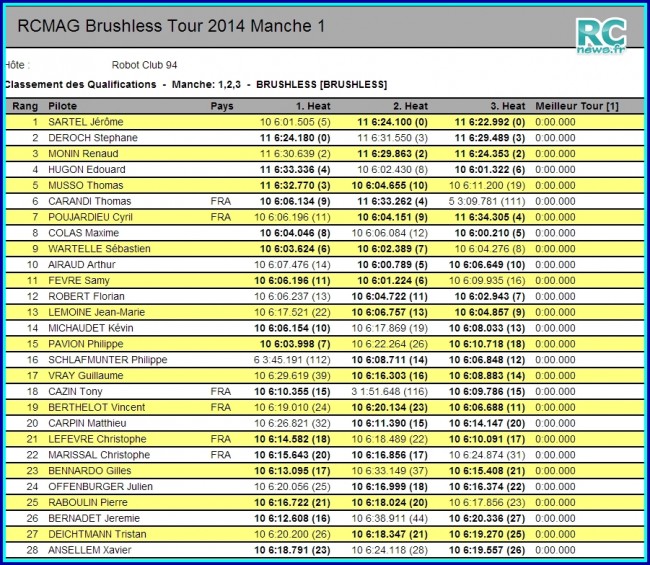The width and height of the screenshot is (650, 565).
Task: Click rank number 14 in MICHAUDET row
Action: point(32,328)
